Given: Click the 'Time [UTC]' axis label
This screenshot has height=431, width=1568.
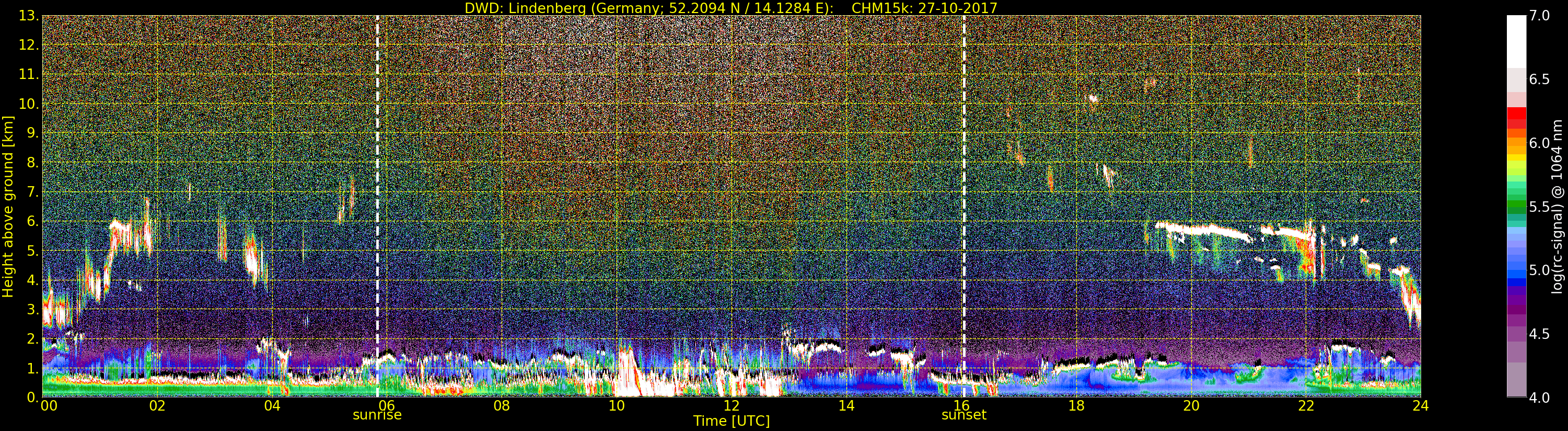Looking at the screenshot, I should [x=731, y=421].
